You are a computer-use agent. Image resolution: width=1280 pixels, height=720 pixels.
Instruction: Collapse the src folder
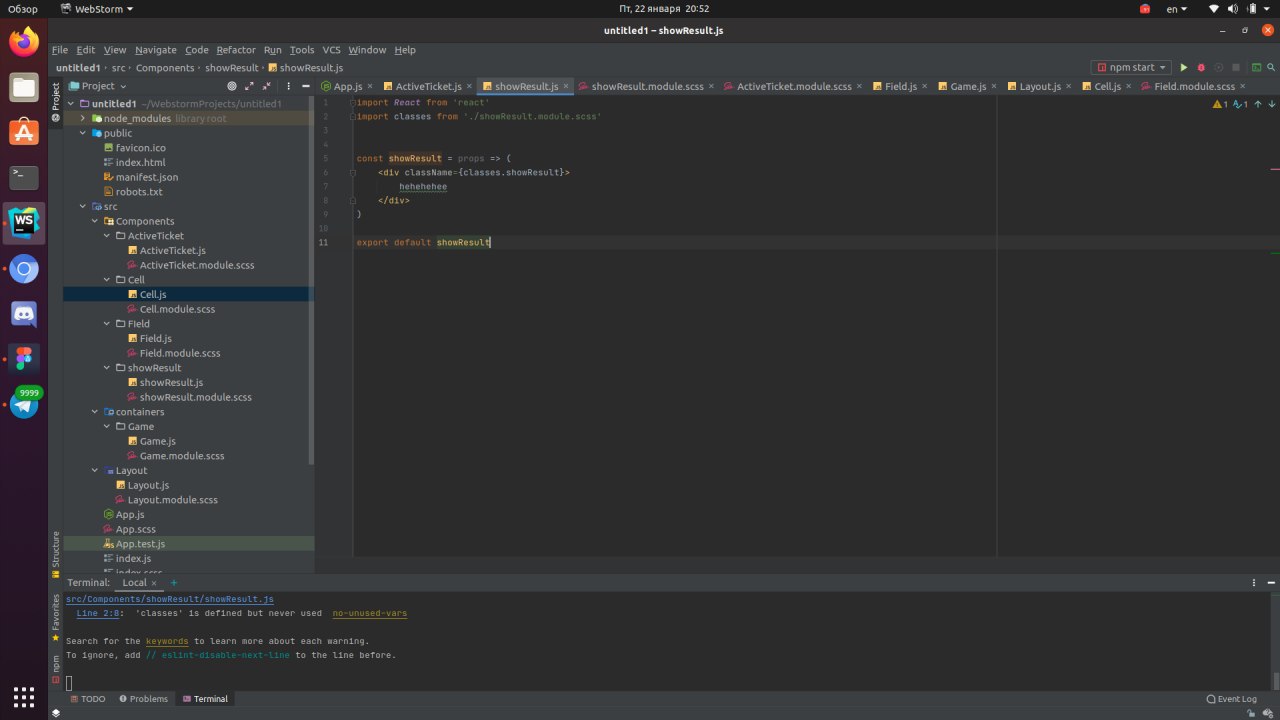pos(84,206)
